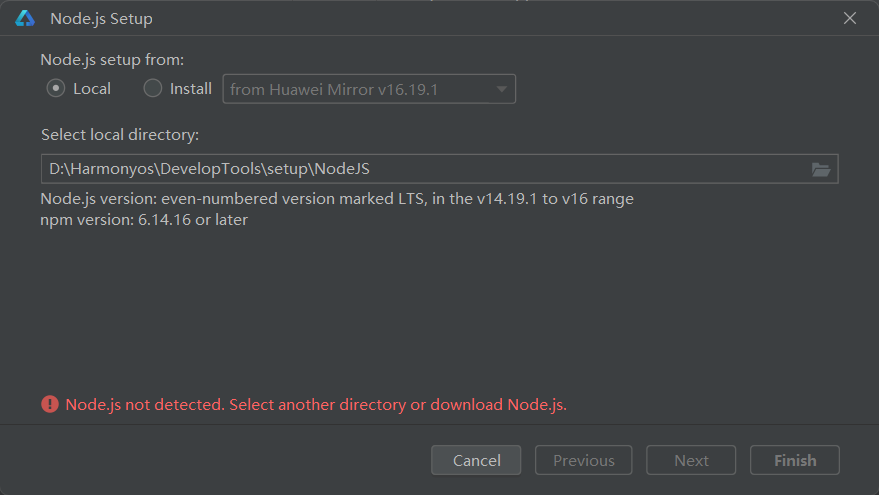Click the red error icon beside the Node.js not detected message

(x=50, y=404)
